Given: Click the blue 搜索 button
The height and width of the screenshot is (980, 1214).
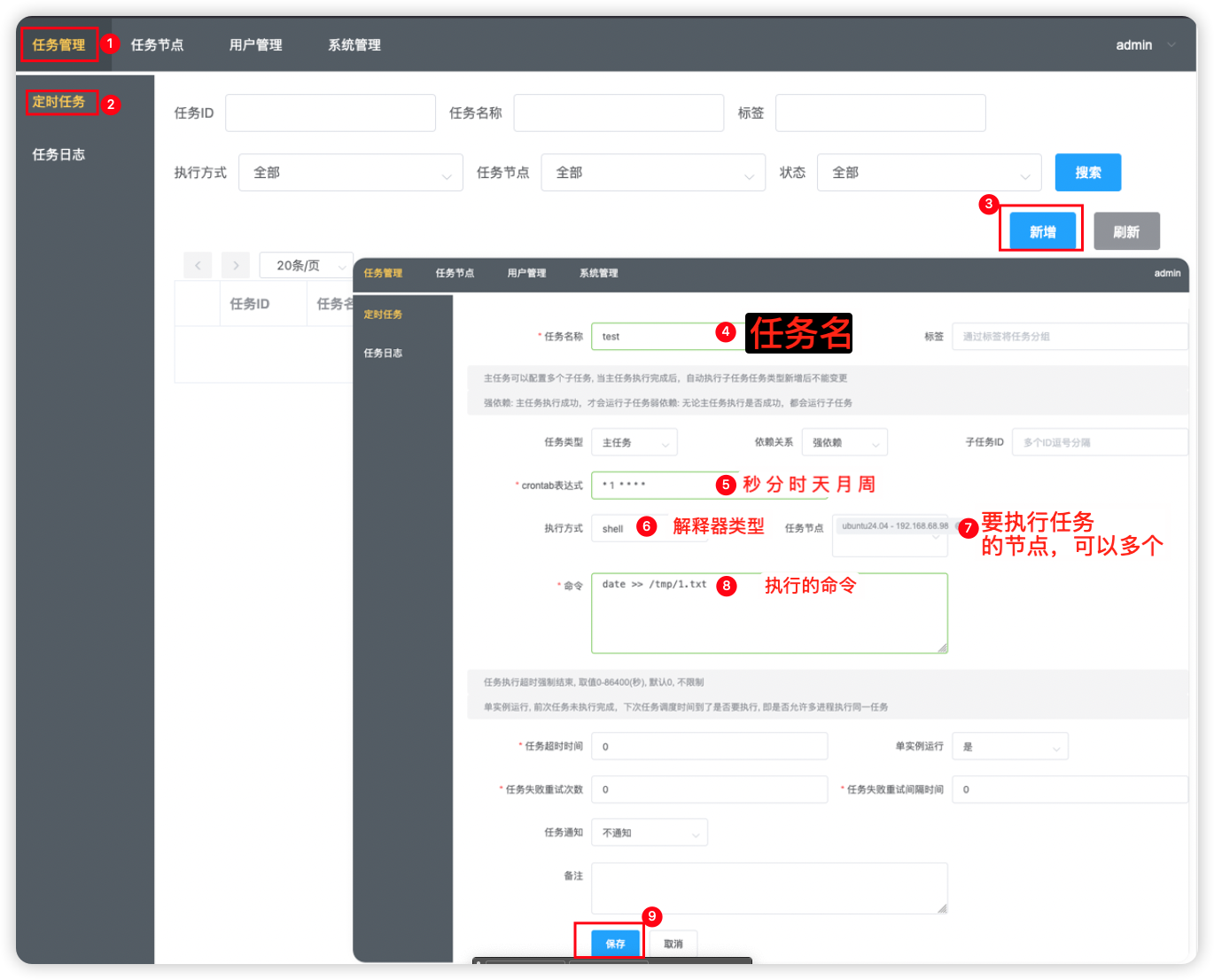Looking at the screenshot, I should (1087, 173).
